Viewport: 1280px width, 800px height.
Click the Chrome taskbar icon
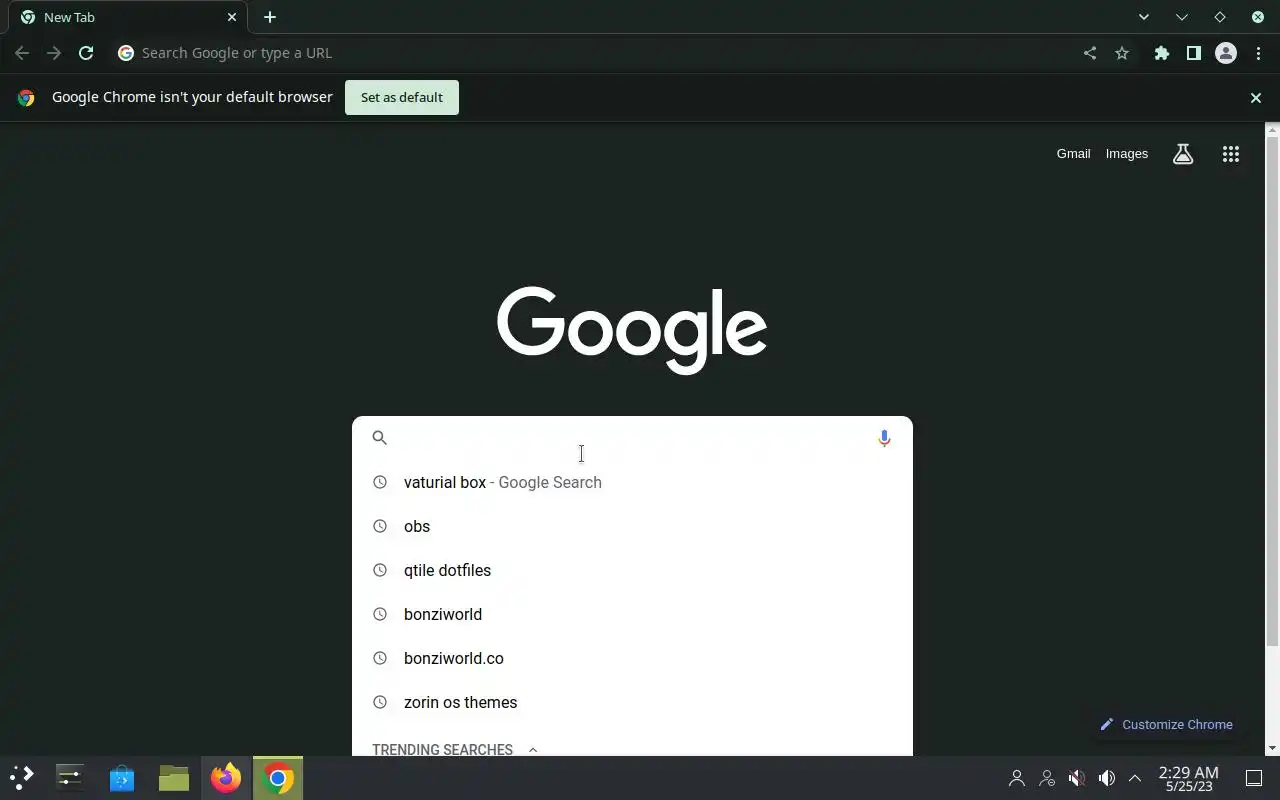coord(278,778)
